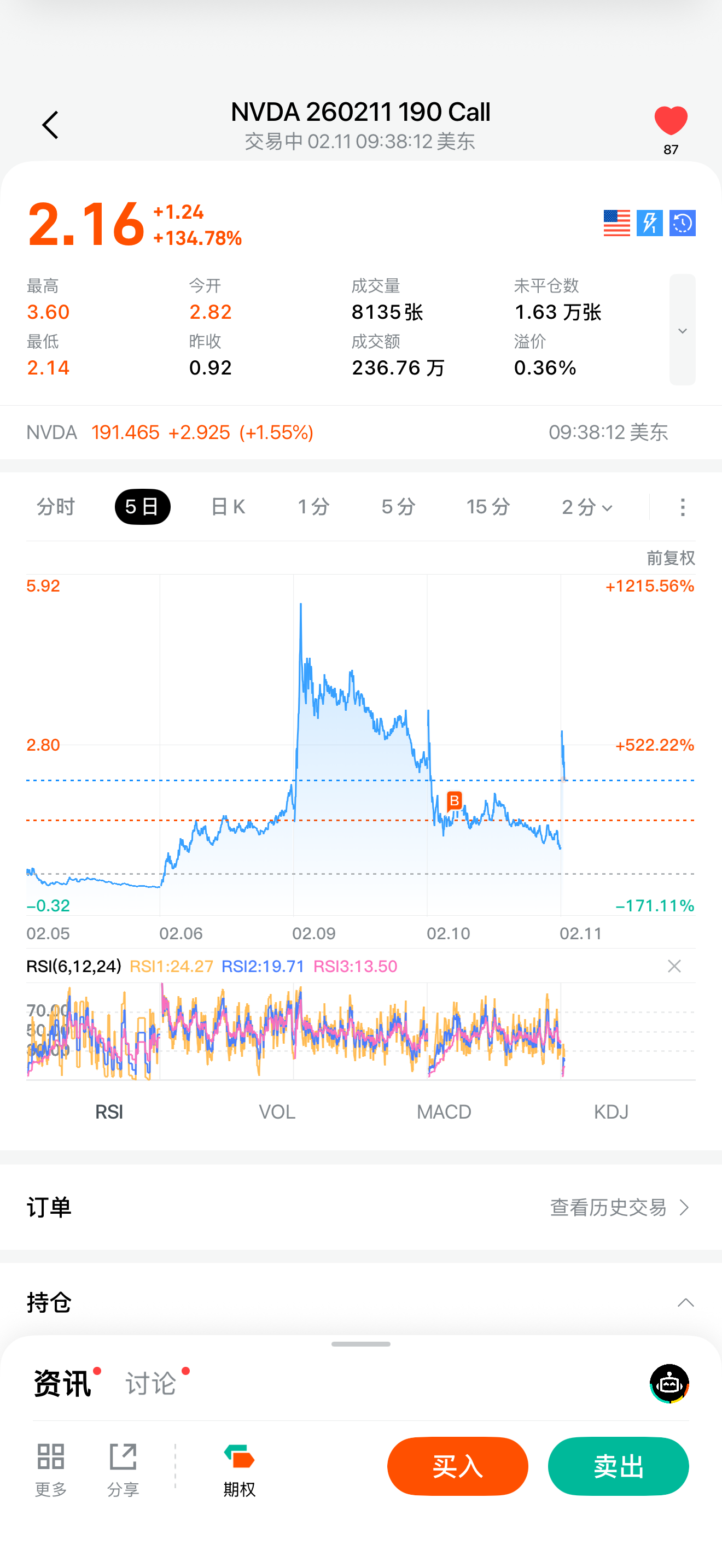Tap the B buy marker on chart
Image resolution: width=722 pixels, height=1568 pixels.
point(454,800)
